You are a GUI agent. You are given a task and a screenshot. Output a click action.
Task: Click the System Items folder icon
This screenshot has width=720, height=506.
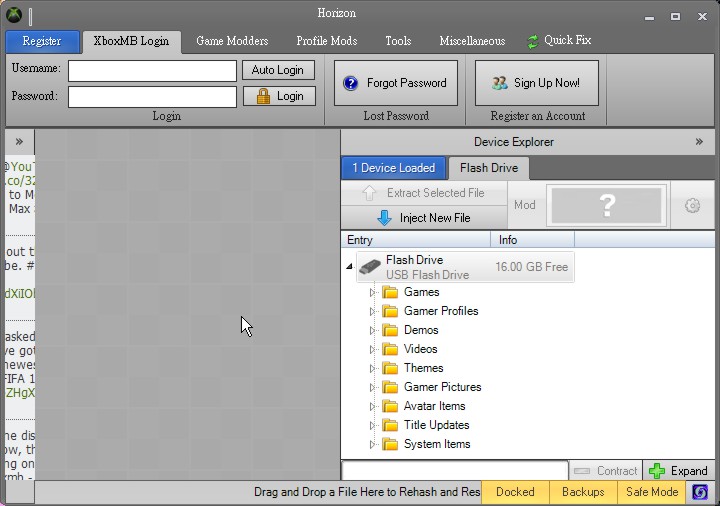[390, 444]
